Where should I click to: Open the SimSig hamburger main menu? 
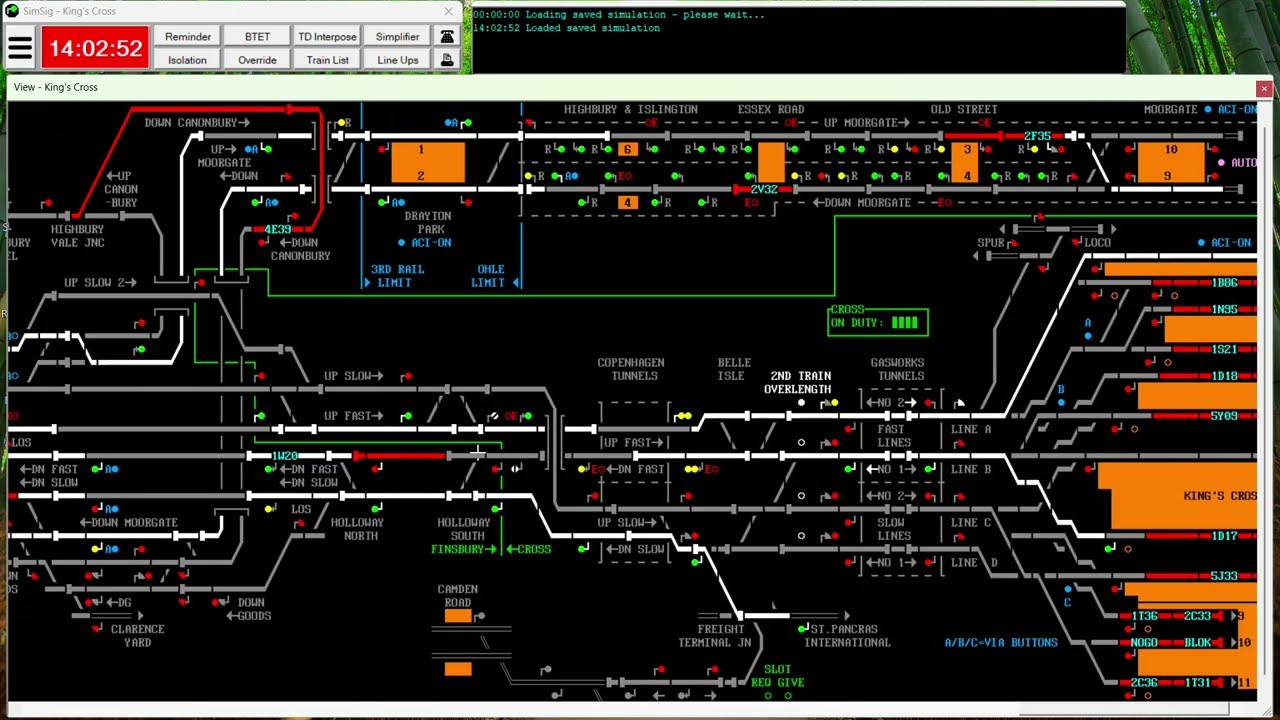click(x=20, y=48)
